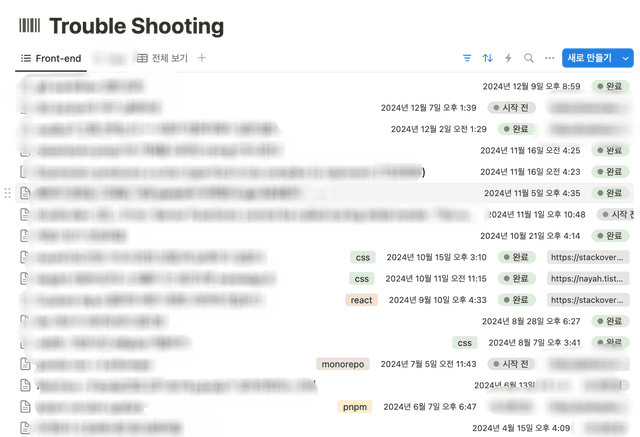Select the monorepo tag
This screenshot has height=437, width=640.
tap(343, 364)
